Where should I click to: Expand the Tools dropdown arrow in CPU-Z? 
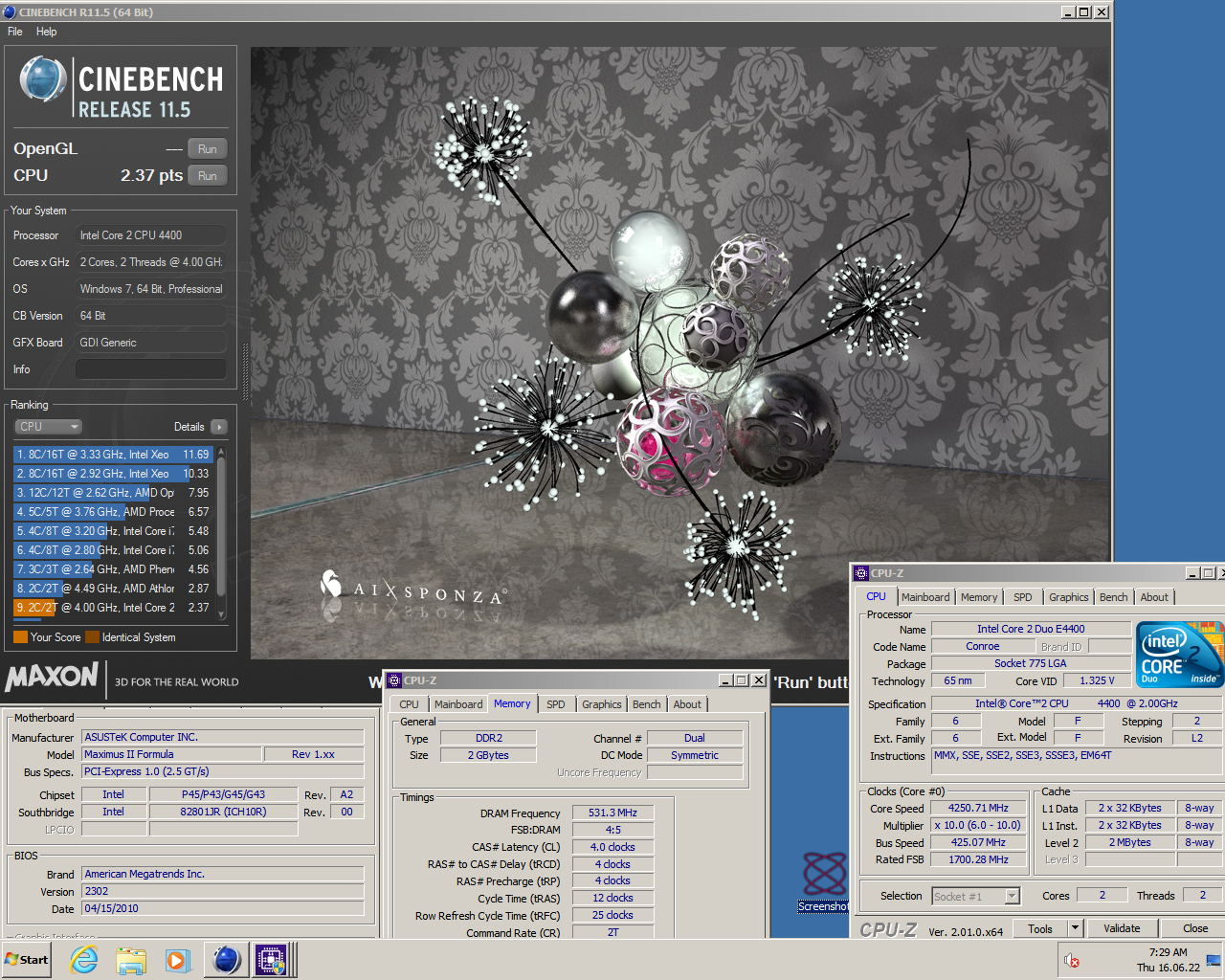(1076, 928)
